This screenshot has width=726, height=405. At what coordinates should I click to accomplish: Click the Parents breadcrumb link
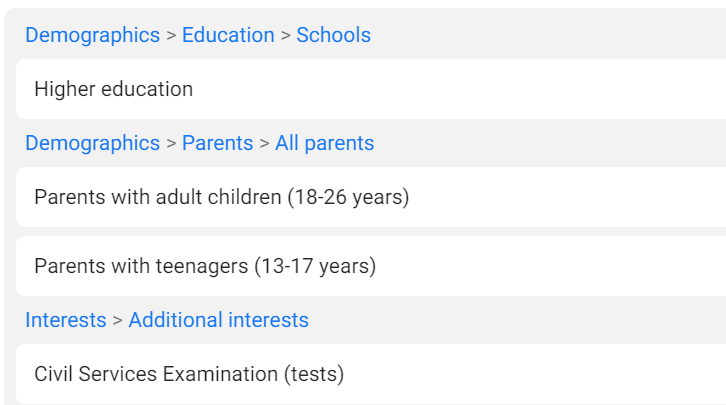point(218,143)
